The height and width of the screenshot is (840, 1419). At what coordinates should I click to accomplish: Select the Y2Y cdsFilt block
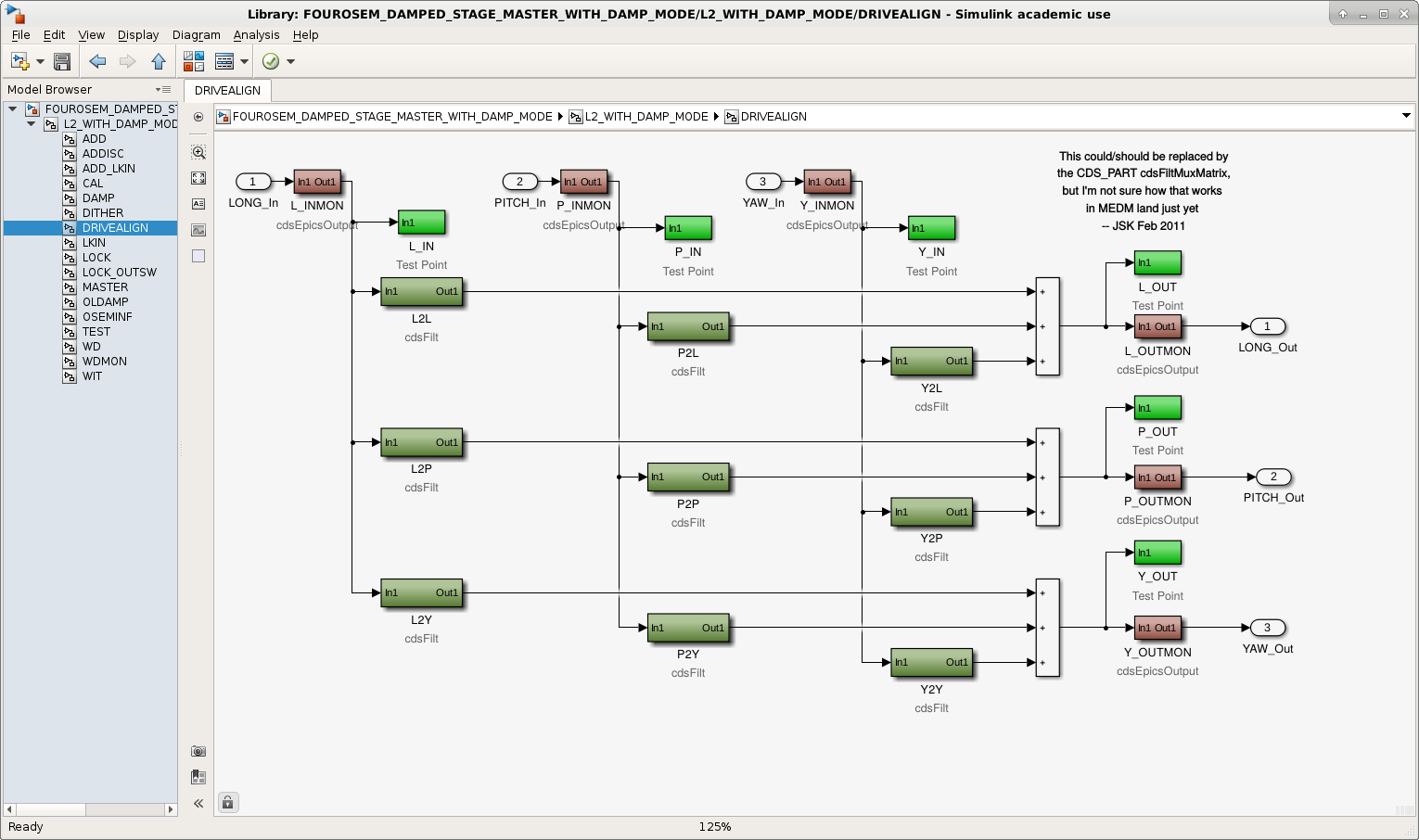(931, 662)
